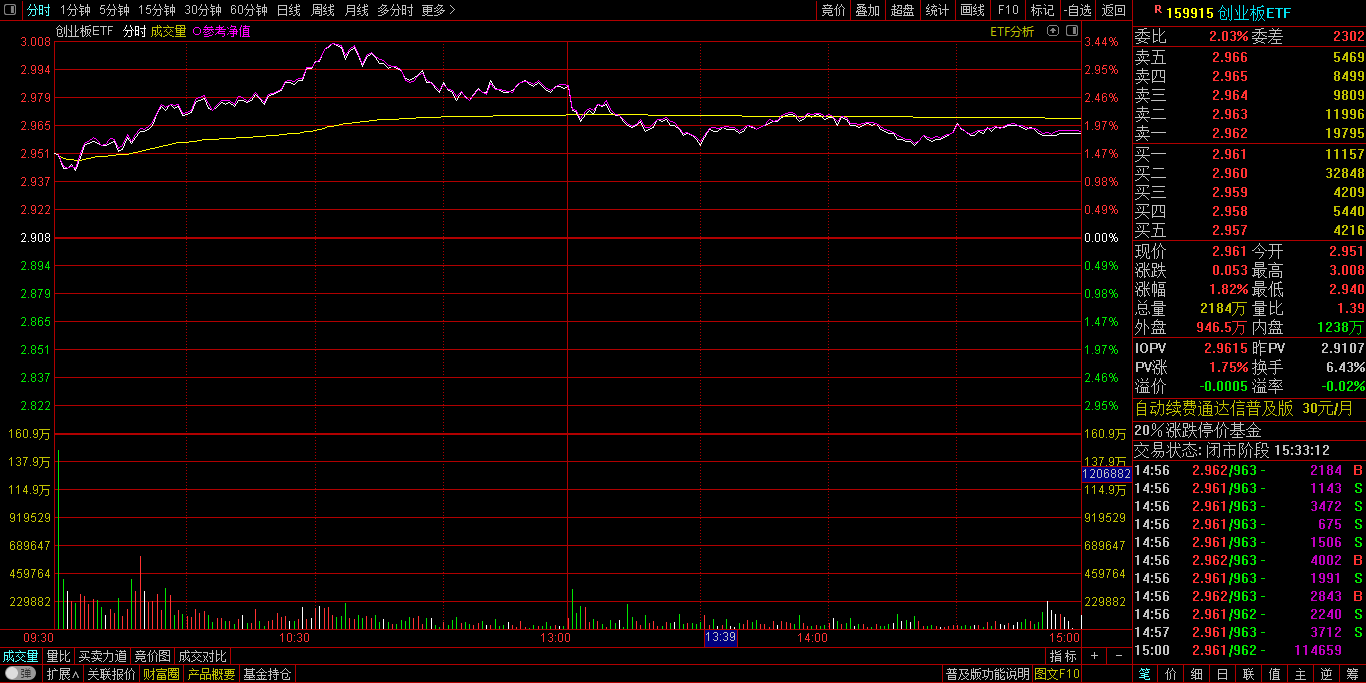
Task: Switch to the 日线 daily chart tab
Action: click(288, 10)
